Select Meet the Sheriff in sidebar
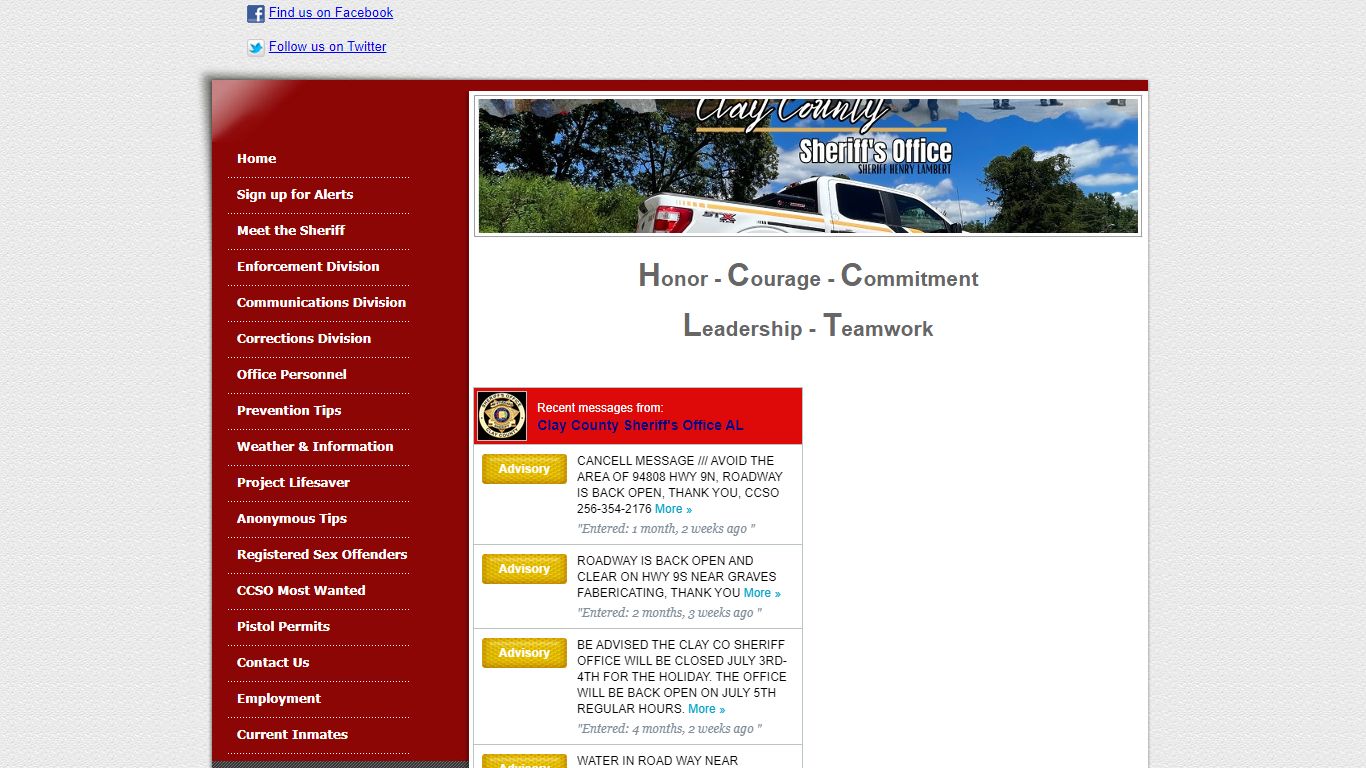Screen dimensions: 1366x768 tap(290, 231)
